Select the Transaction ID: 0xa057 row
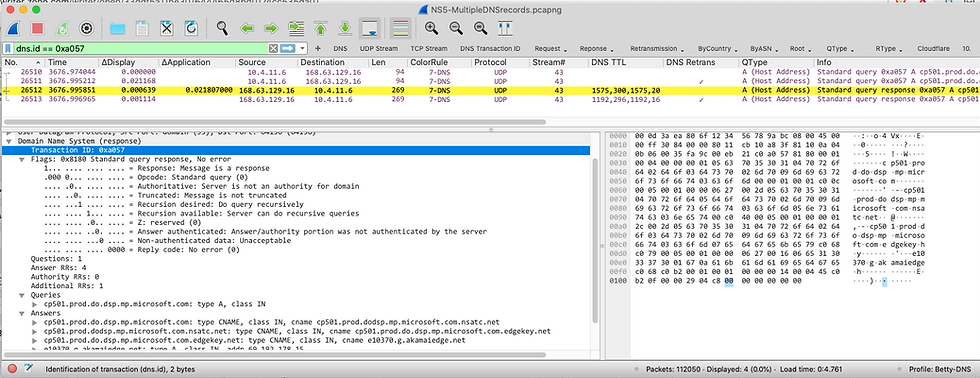980x378 pixels. [x=295, y=151]
